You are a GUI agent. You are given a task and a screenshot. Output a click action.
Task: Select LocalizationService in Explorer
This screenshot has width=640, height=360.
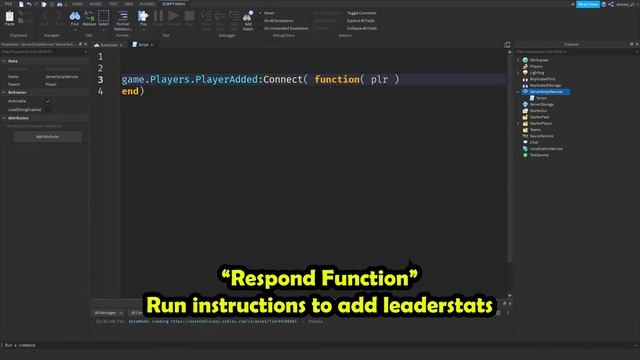coord(546,149)
